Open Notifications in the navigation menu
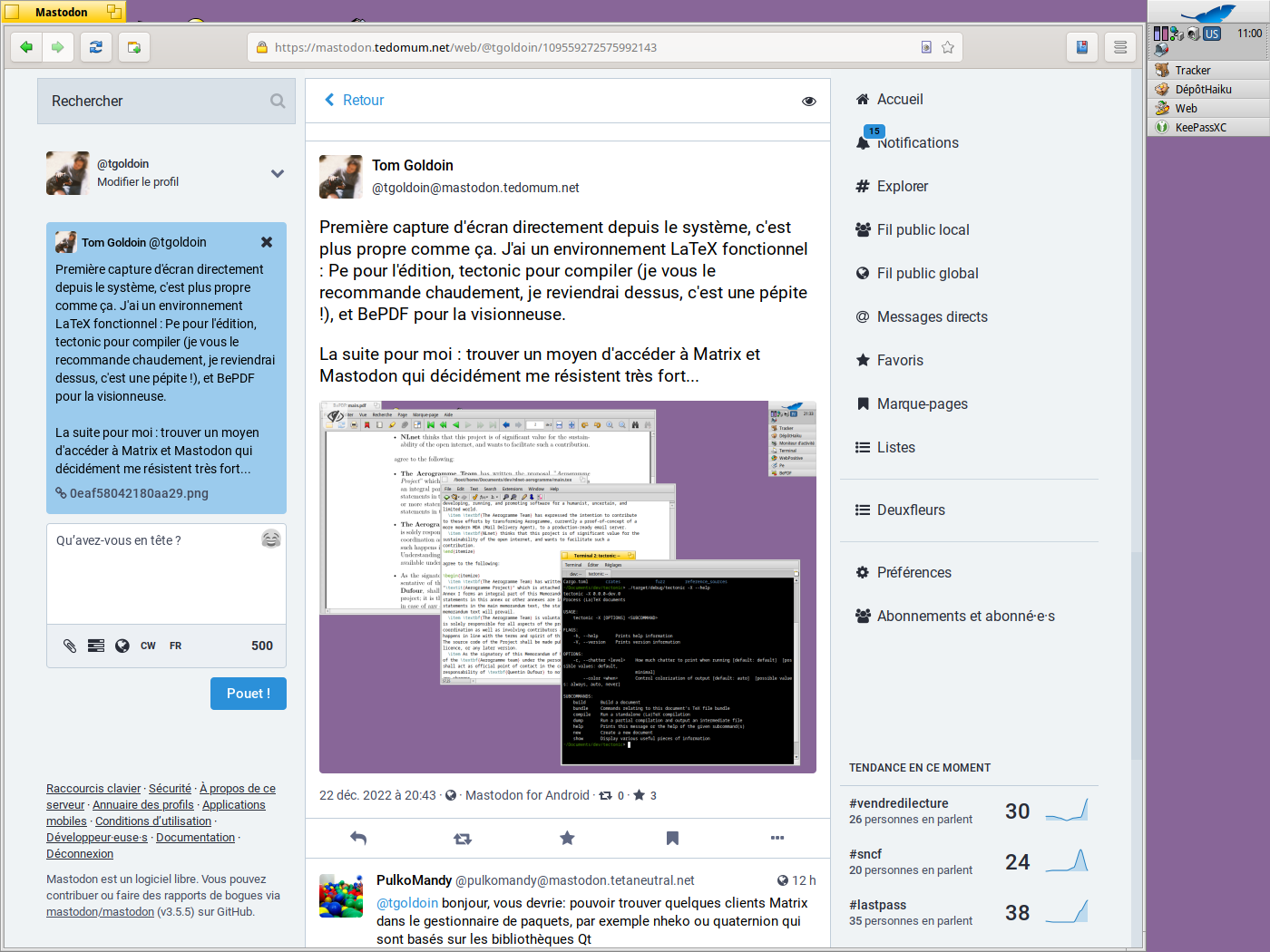 (917, 143)
